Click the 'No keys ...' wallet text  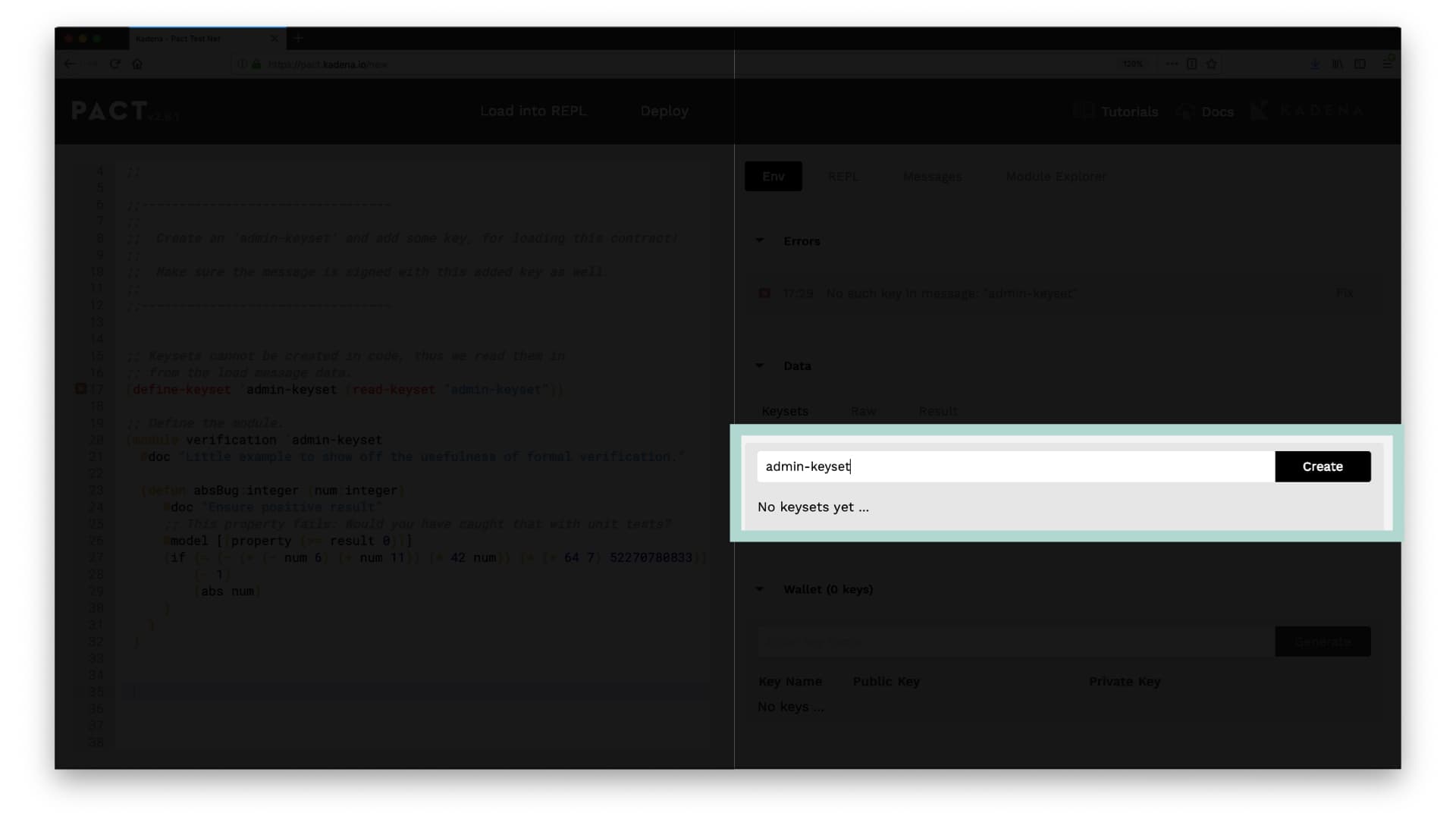(790, 707)
